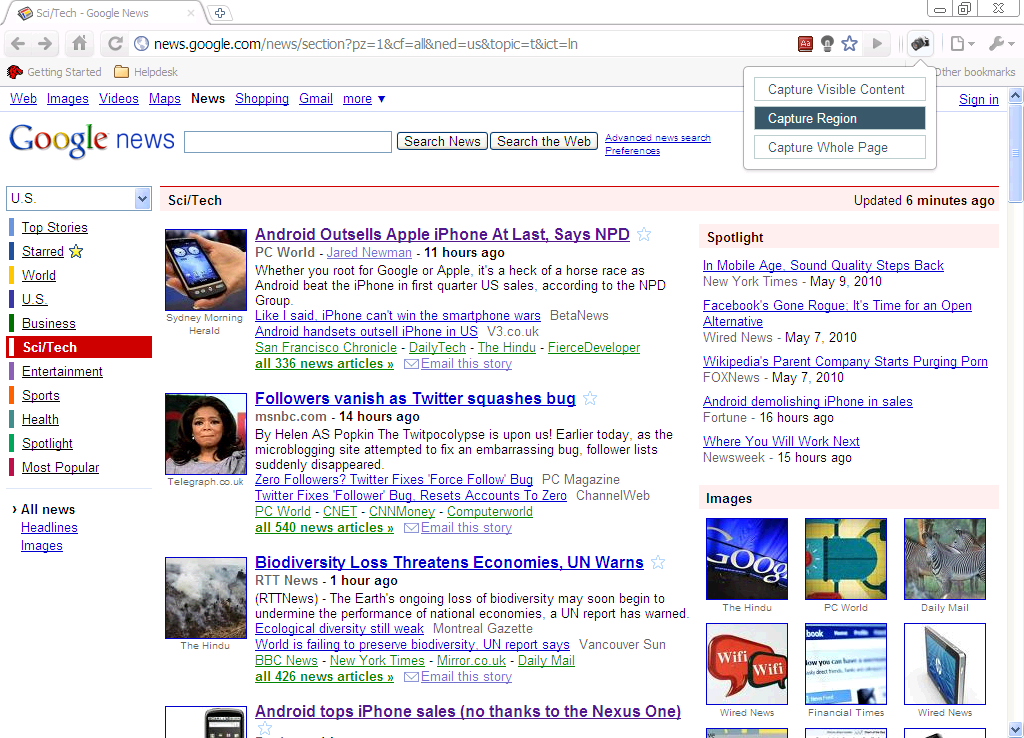The image size is (1024, 738).
Task: Click the back navigation arrow
Action: [18, 44]
